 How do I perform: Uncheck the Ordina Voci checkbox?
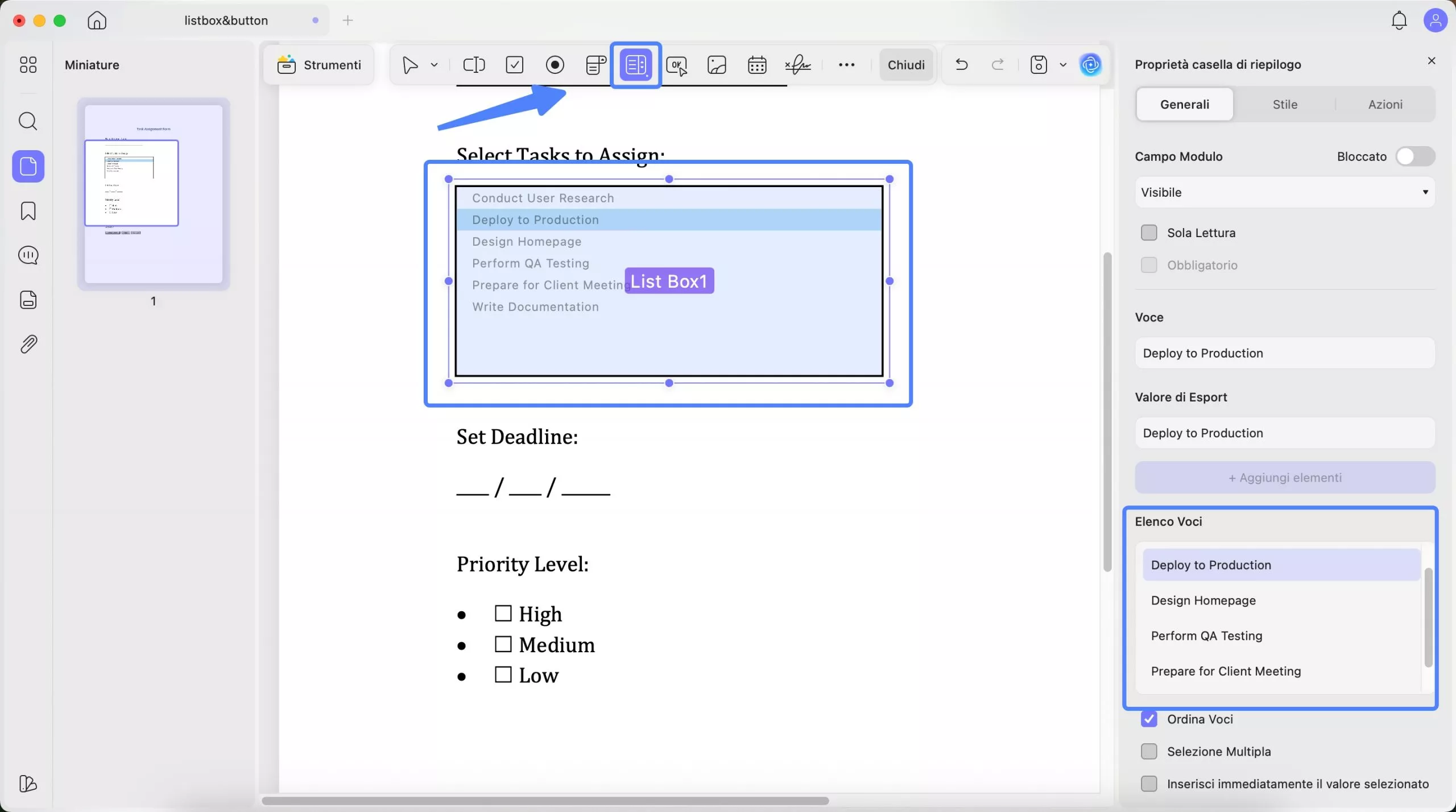pos(1149,719)
